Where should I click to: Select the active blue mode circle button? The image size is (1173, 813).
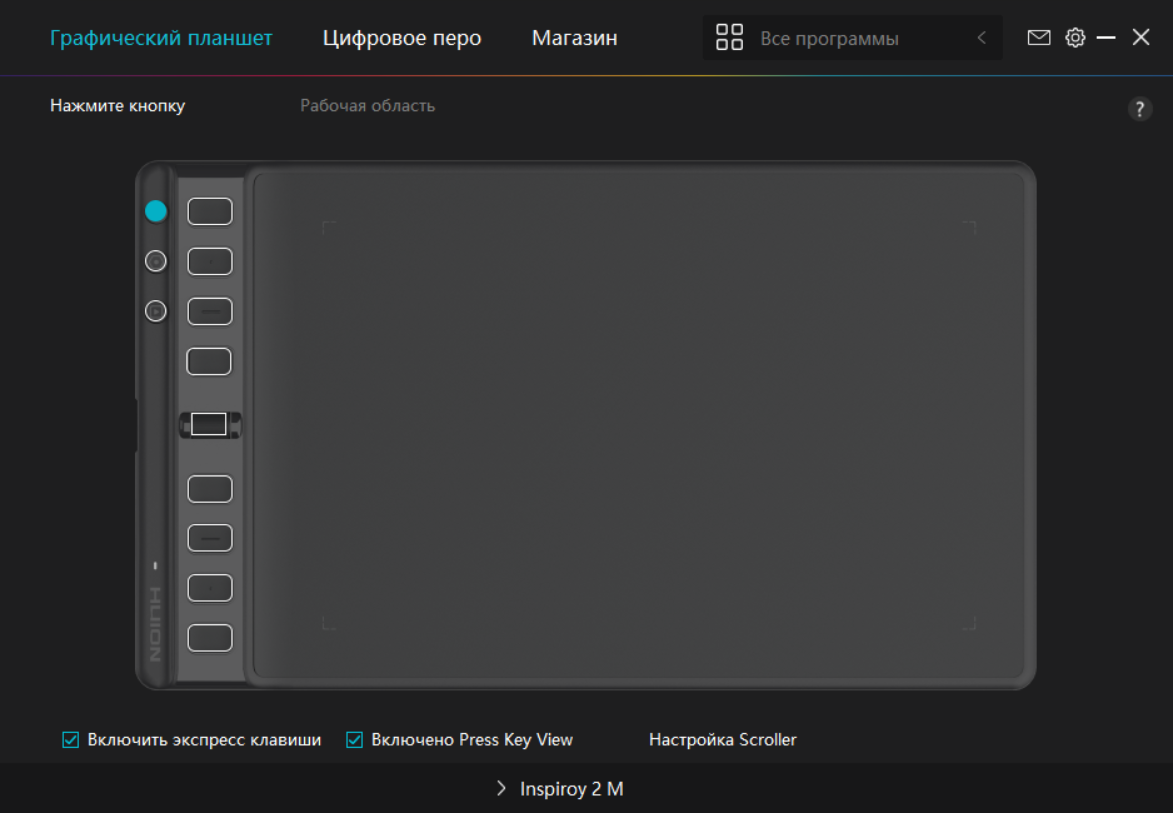pos(156,211)
